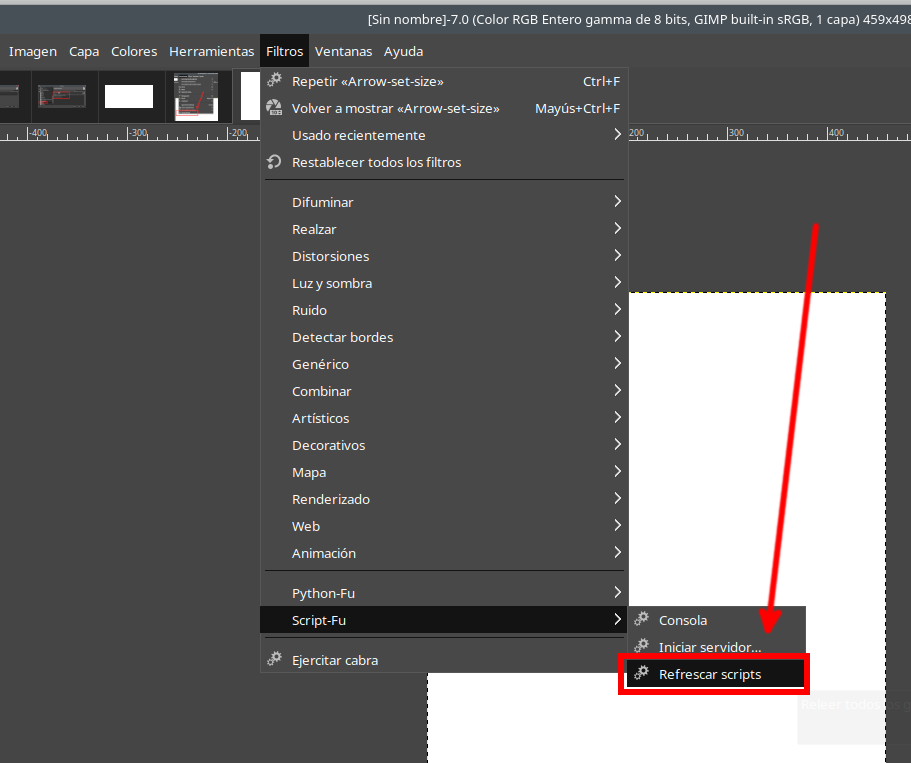Click icon beside Volver a mostrar «Arrow-set-size»
The width and height of the screenshot is (911, 763).
[x=274, y=108]
